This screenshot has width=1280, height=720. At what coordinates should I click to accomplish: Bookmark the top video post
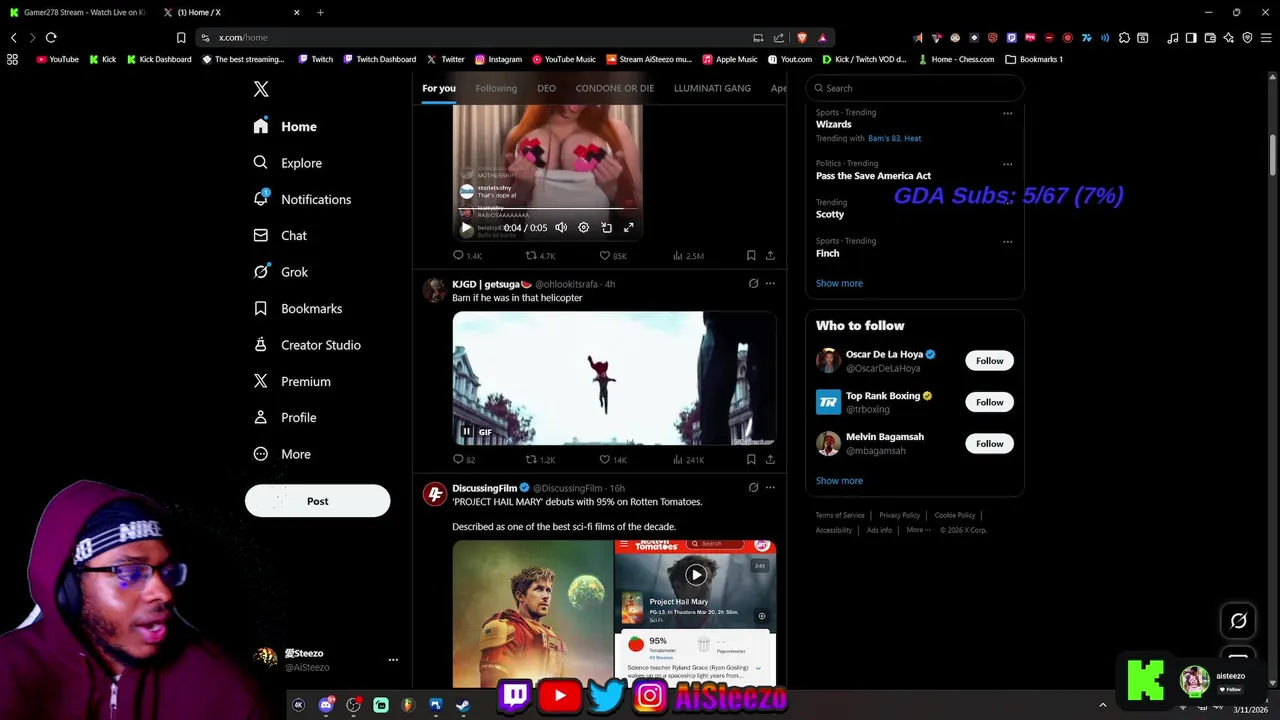751,256
